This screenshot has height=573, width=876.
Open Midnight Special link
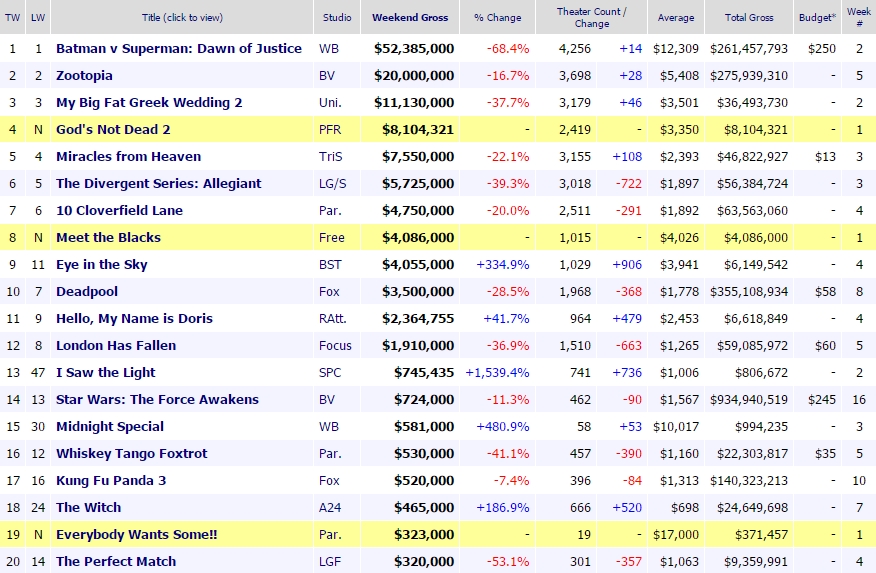110,427
